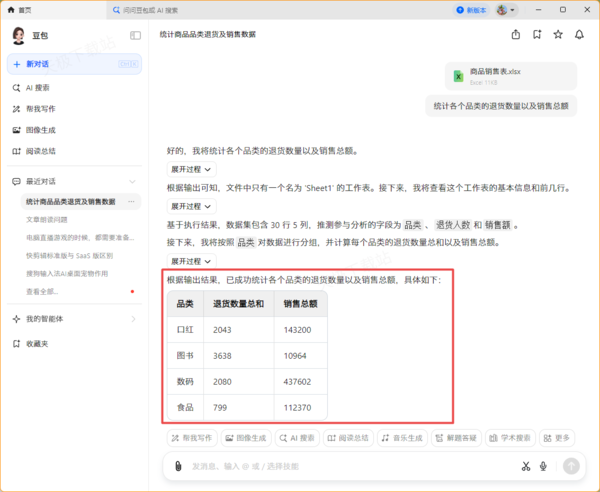
Task: Click the 解题答疑 skill chip
Action: point(456,438)
